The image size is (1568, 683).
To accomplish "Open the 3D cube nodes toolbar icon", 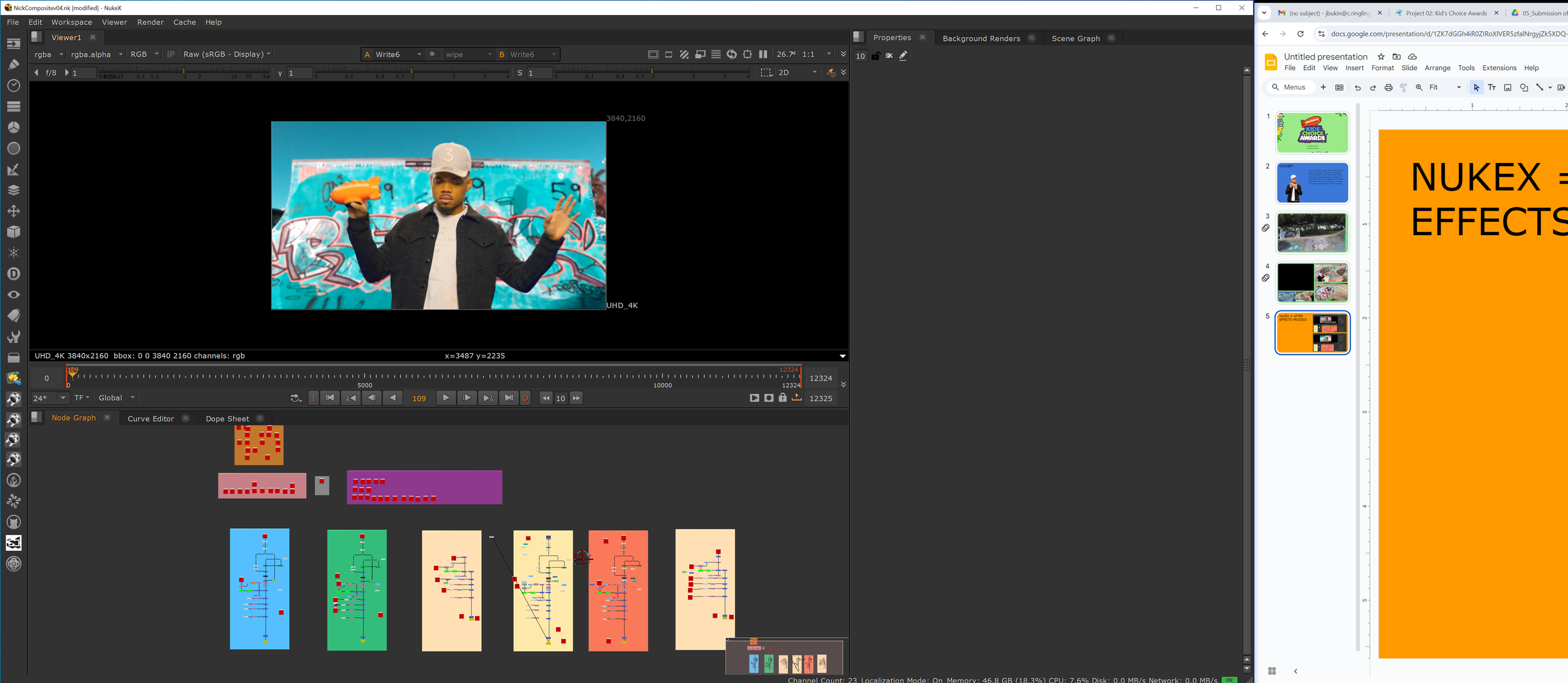I will tap(13, 232).
